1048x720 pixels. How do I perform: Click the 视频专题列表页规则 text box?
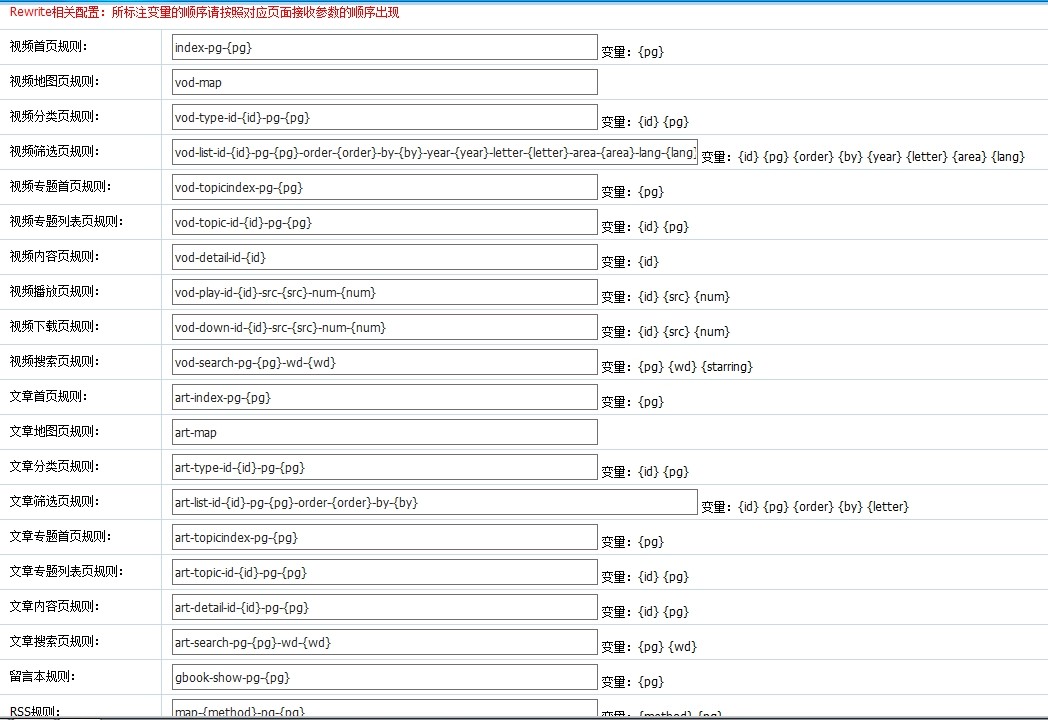384,222
